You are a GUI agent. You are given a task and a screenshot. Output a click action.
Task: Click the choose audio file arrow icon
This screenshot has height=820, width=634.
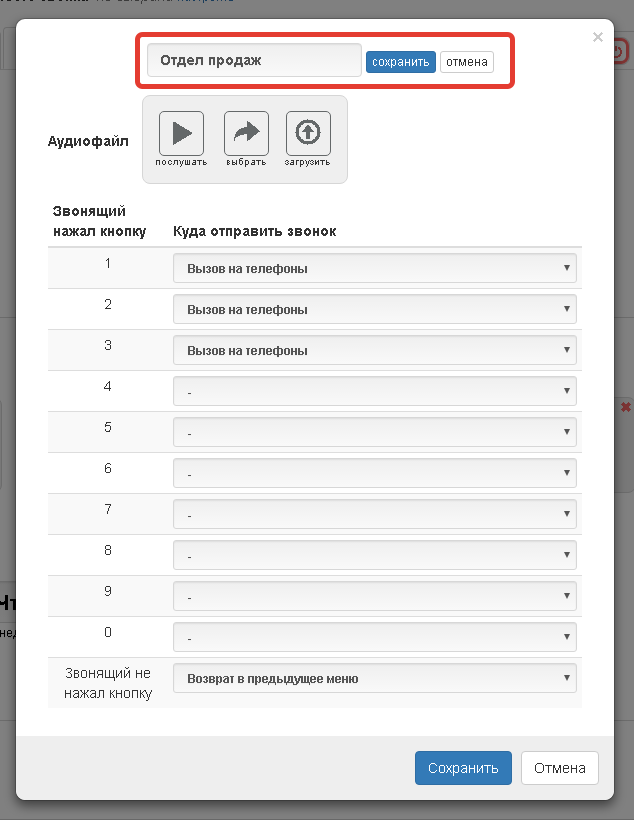point(246,133)
